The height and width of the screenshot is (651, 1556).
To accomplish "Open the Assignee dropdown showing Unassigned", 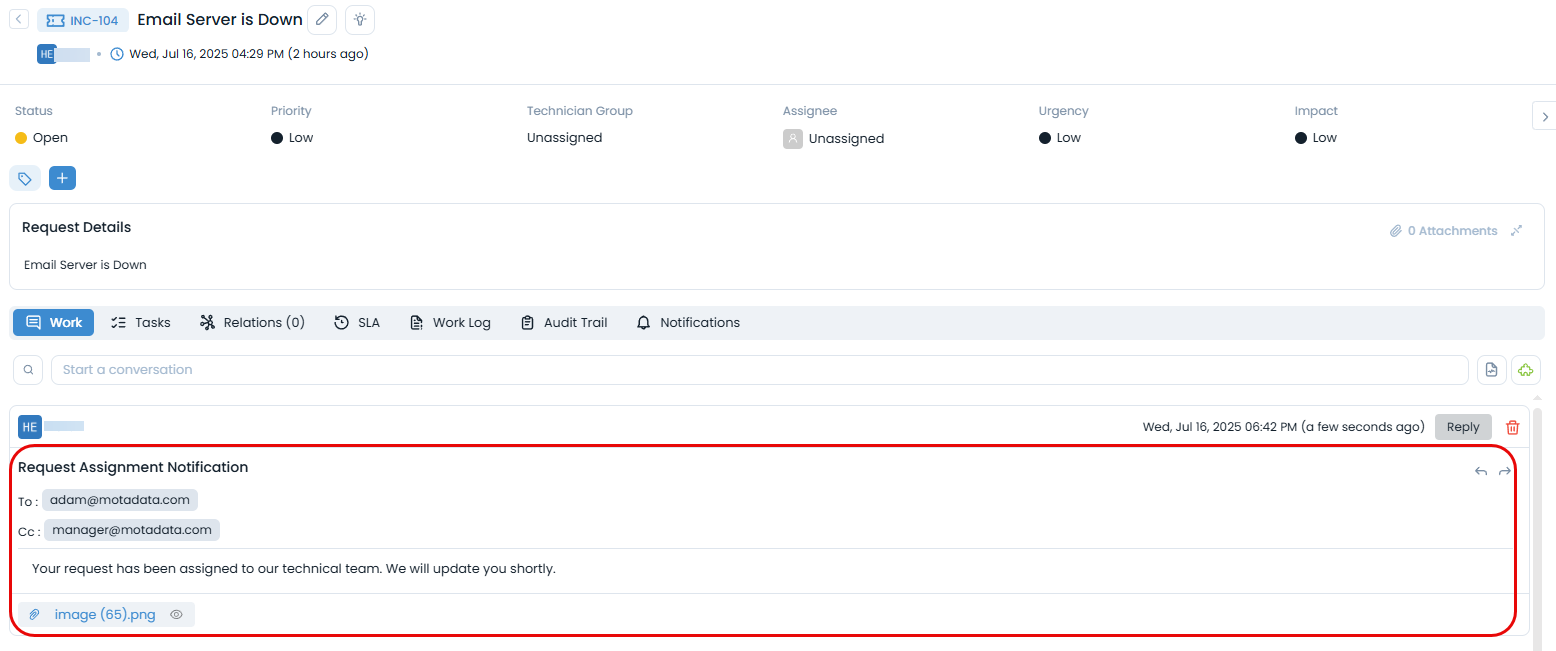I will (845, 139).
